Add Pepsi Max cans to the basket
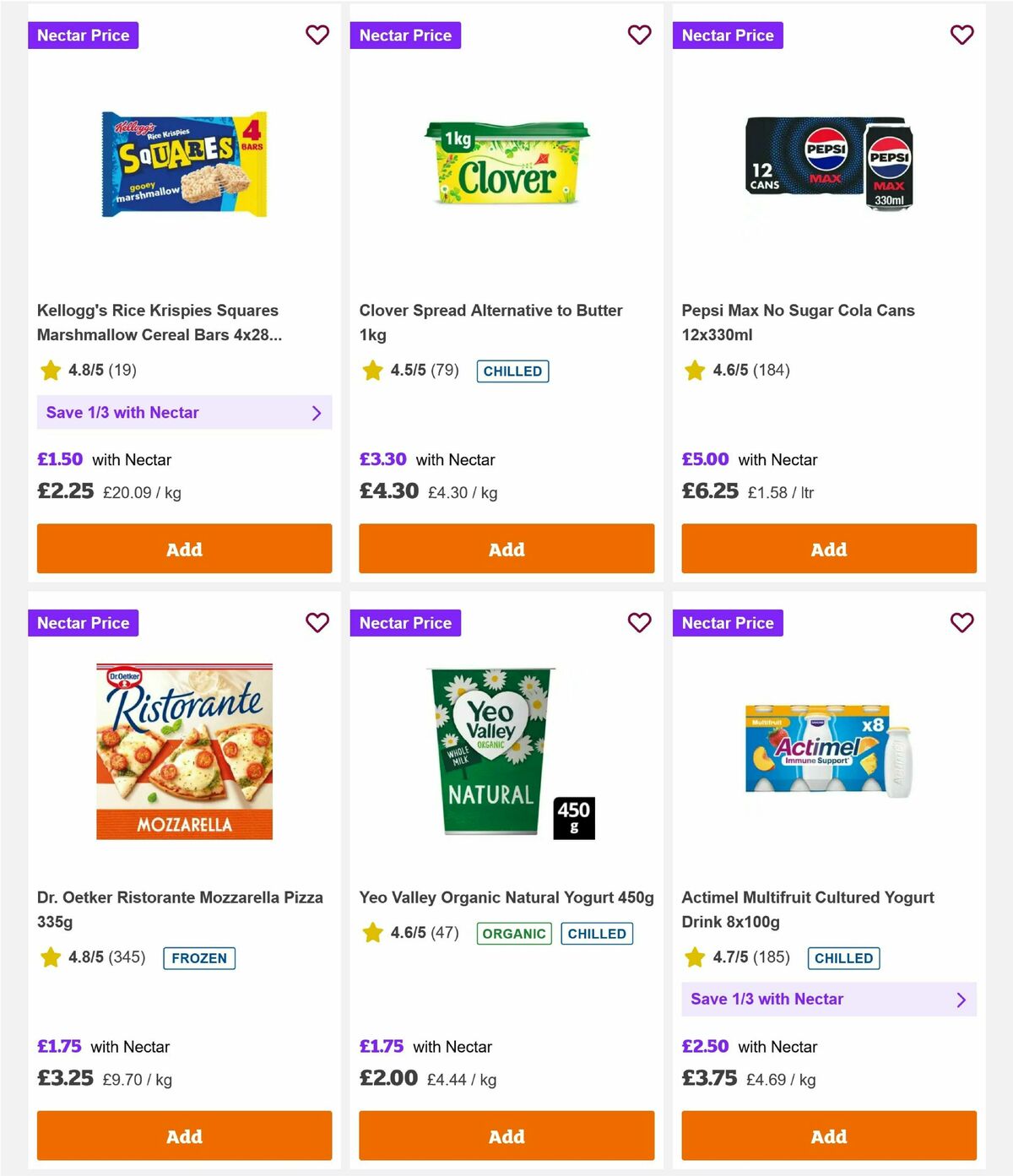 tap(828, 549)
